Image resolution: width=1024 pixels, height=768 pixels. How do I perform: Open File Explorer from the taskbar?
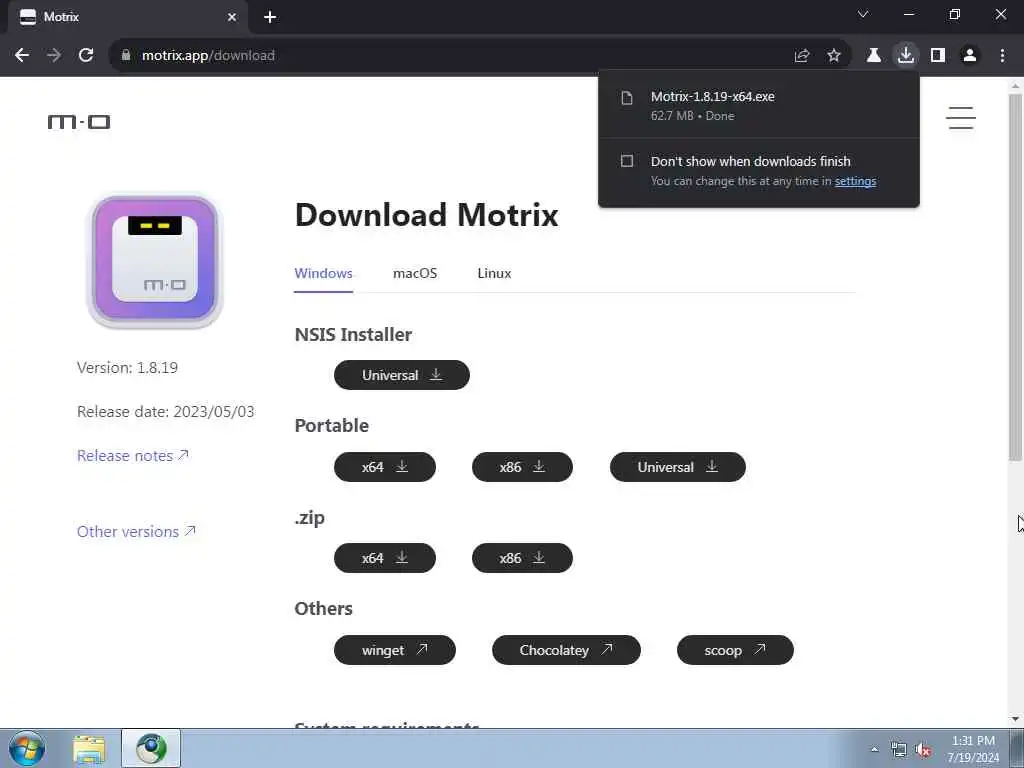pyautogui.click(x=89, y=750)
